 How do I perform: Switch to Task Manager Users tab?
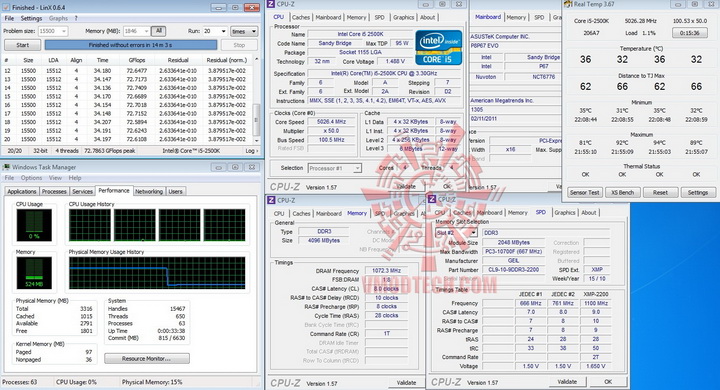pyautogui.click(x=175, y=192)
